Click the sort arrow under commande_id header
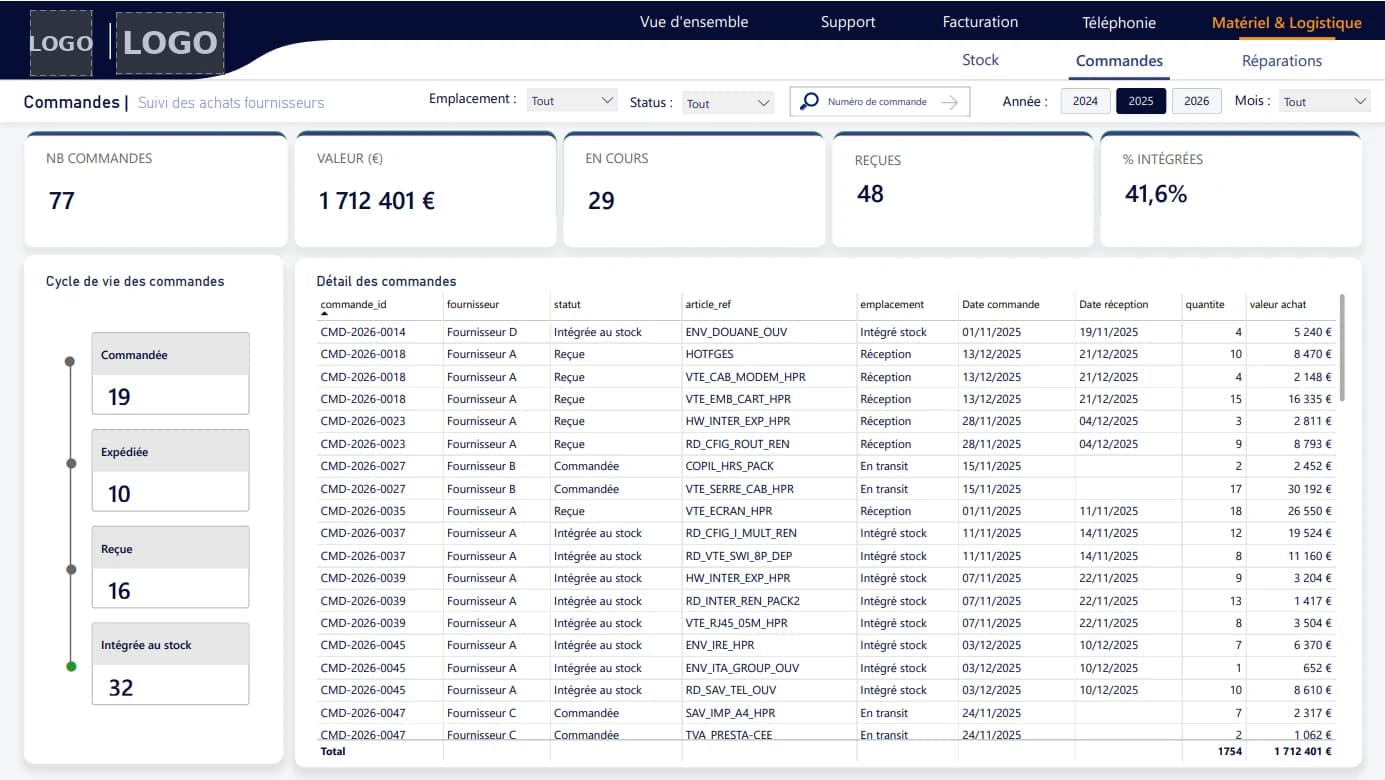Image resolution: width=1385 pixels, height=780 pixels. pos(324,314)
